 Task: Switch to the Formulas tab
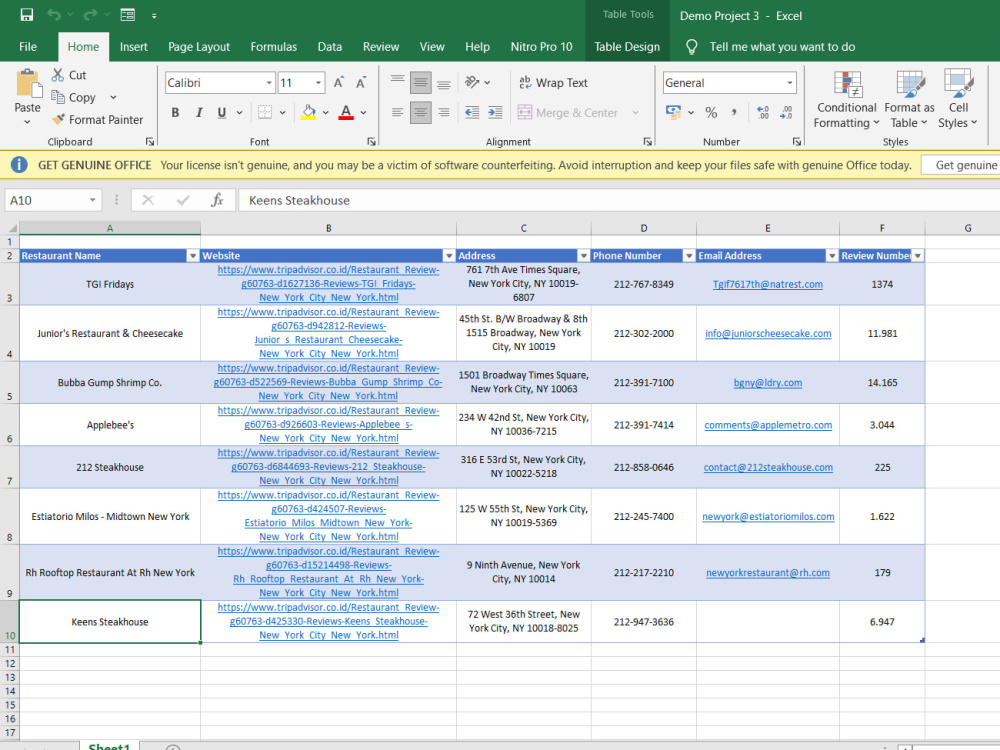coord(274,47)
